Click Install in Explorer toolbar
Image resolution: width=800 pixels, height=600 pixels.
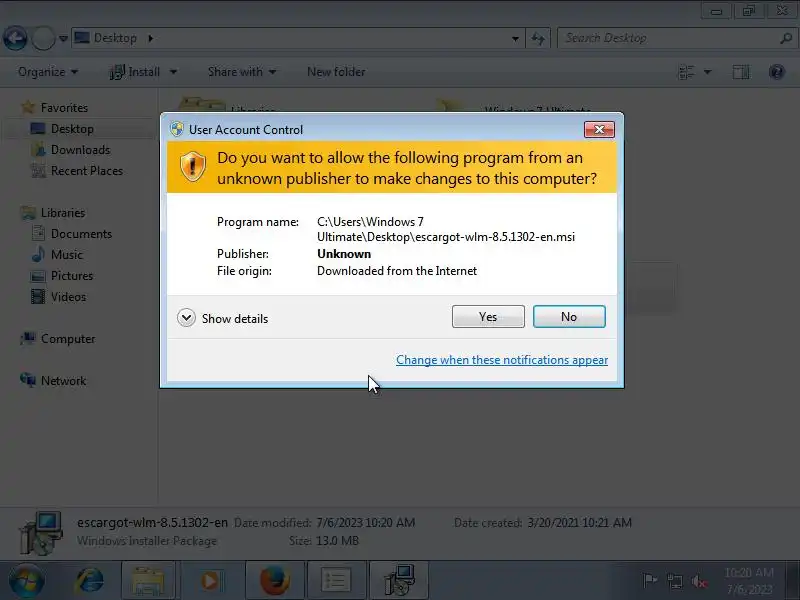[135, 72]
